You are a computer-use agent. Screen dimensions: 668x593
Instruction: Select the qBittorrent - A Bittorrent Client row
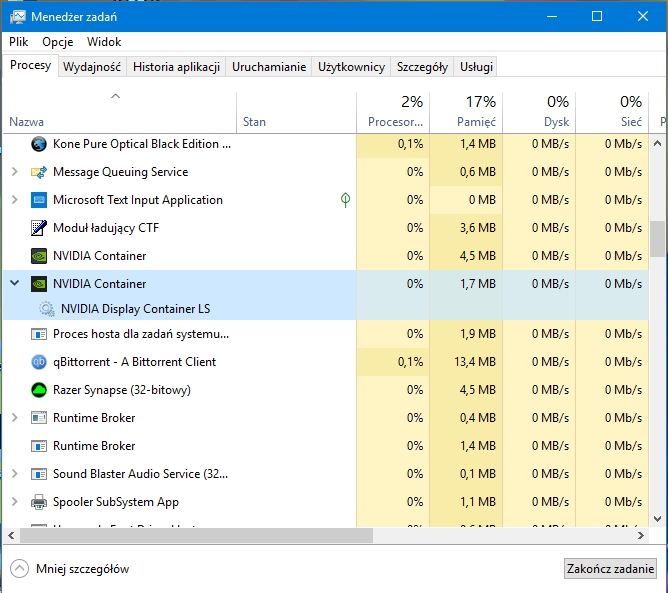[326, 362]
